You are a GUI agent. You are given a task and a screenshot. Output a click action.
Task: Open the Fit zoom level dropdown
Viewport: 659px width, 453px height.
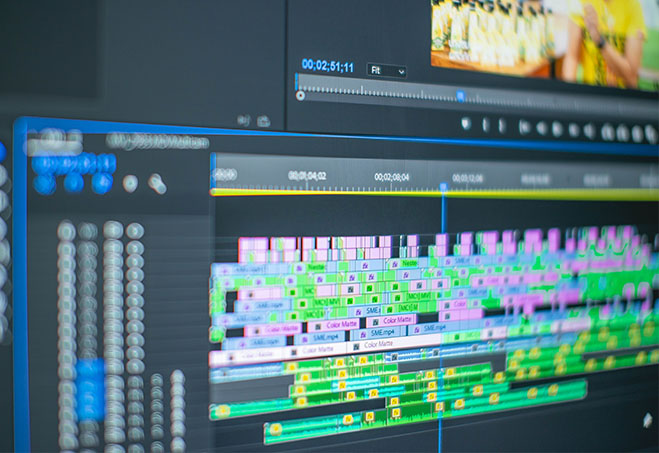tap(386, 71)
